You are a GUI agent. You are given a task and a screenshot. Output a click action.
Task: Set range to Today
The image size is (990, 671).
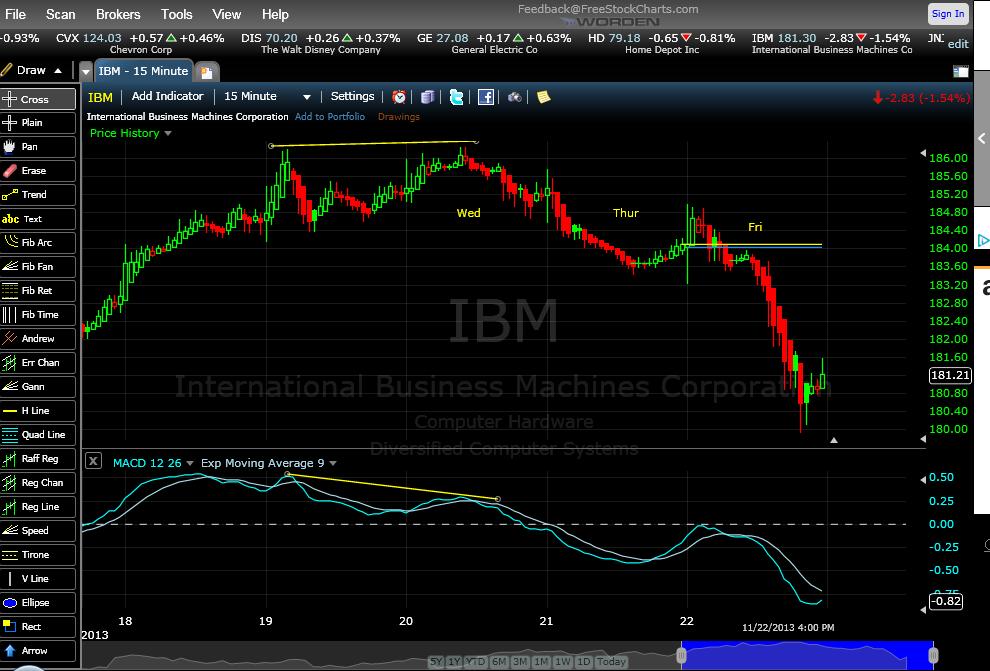point(611,662)
